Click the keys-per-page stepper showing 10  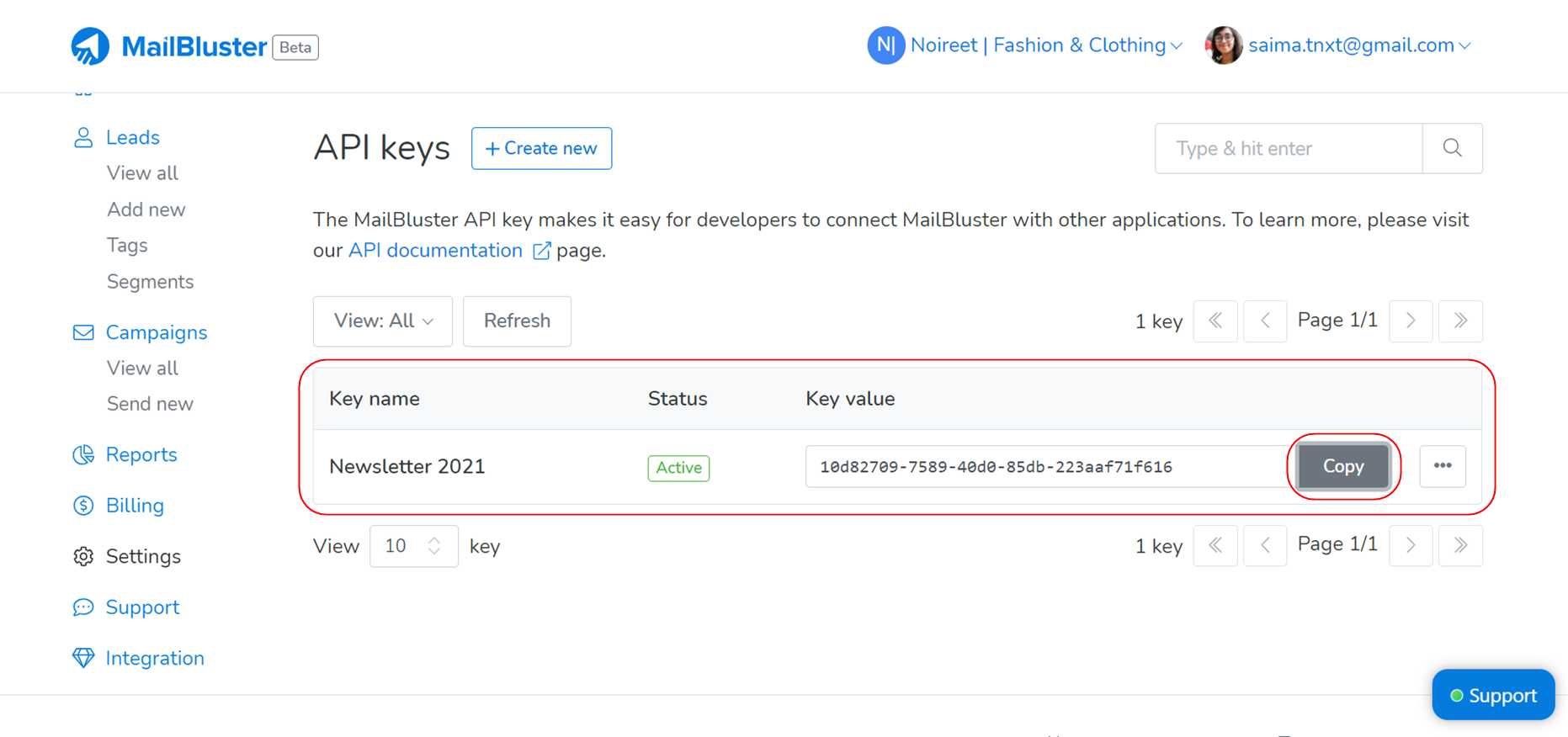[414, 546]
